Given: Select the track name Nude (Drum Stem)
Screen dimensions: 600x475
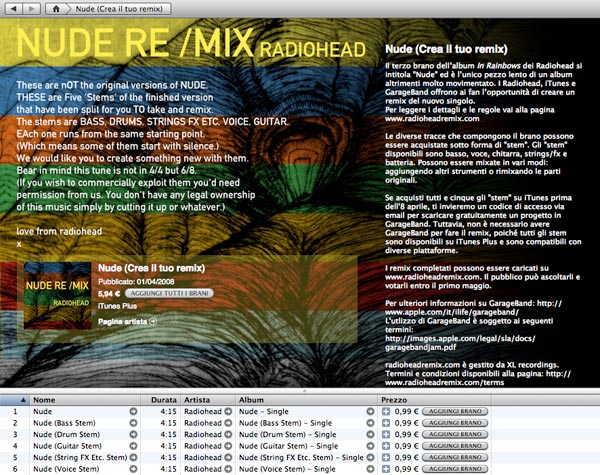Looking at the screenshot, I should pos(67,434).
